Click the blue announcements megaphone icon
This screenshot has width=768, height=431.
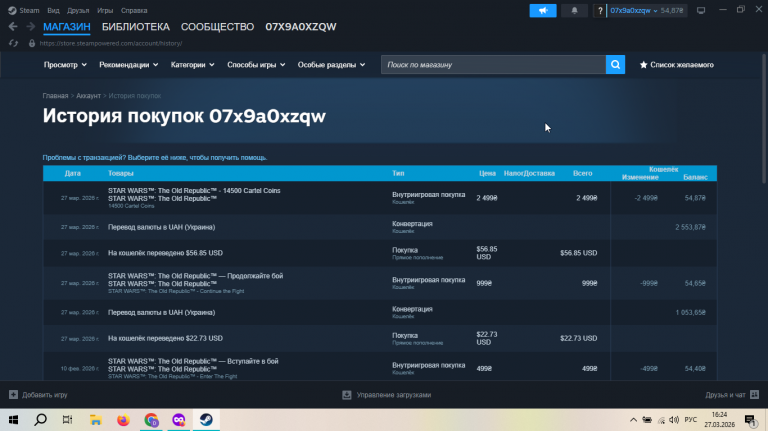point(543,10)
